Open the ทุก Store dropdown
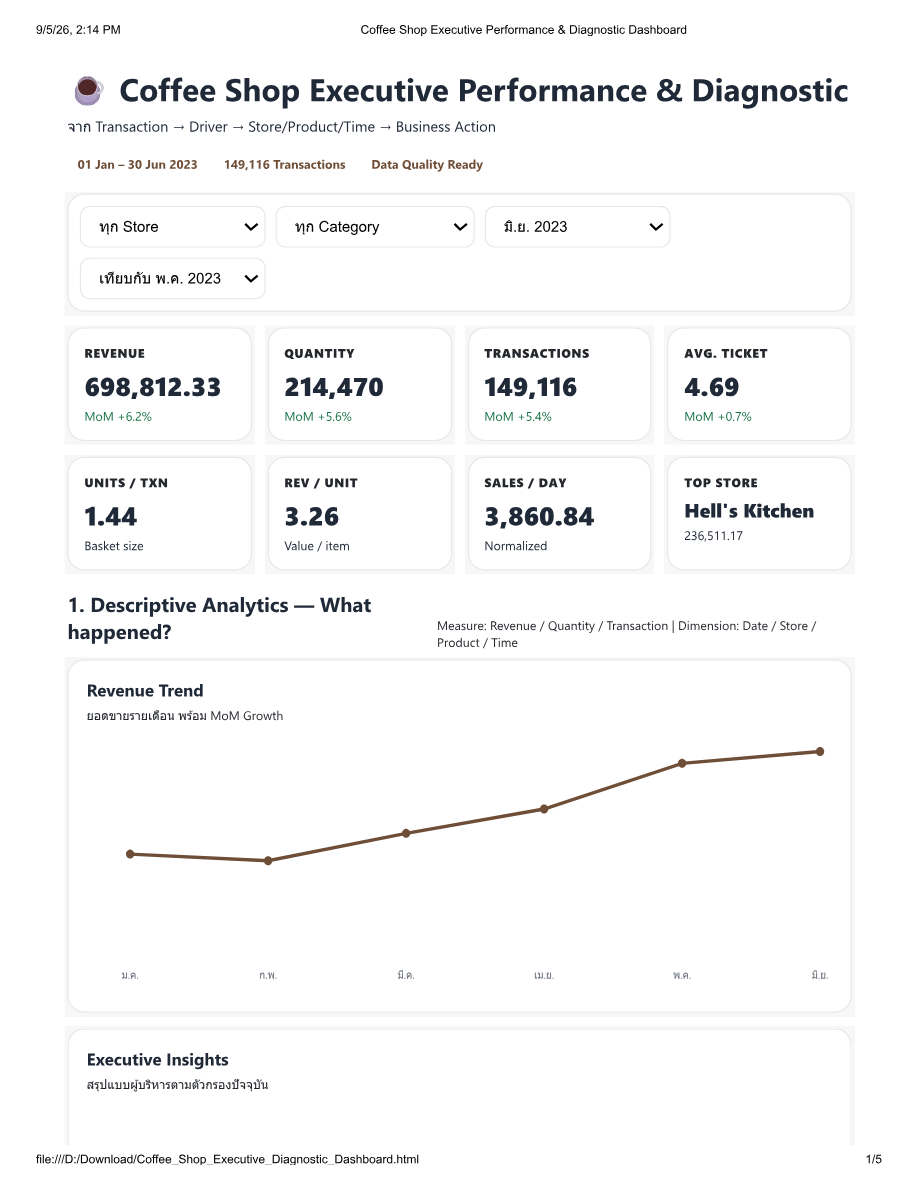The height and width of the screenshot is (1188, 918). tap(173, 227)
